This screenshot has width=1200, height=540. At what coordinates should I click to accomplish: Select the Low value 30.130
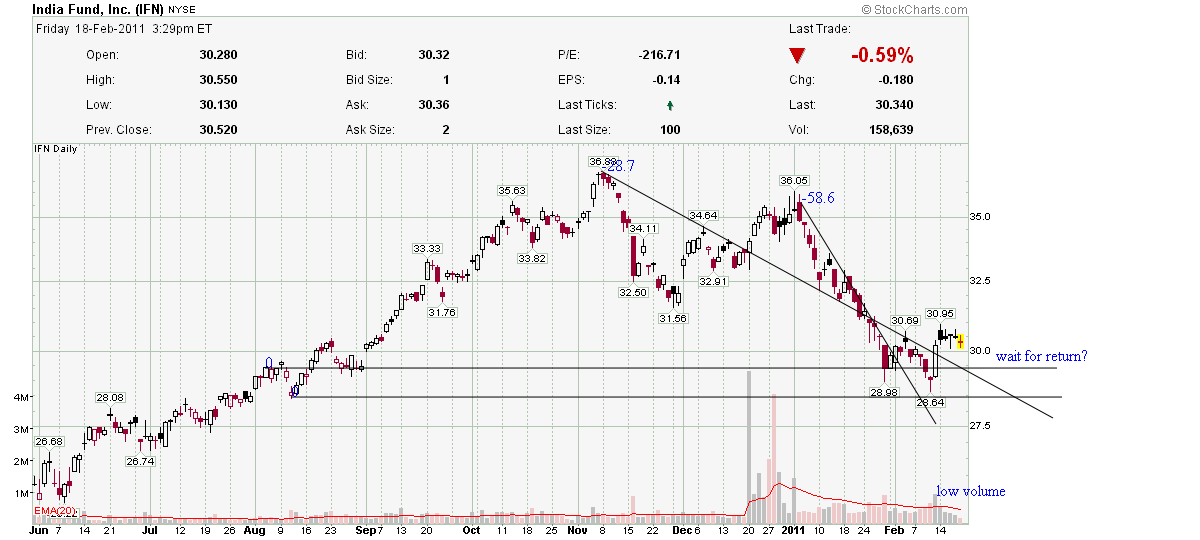coord(218,105)
